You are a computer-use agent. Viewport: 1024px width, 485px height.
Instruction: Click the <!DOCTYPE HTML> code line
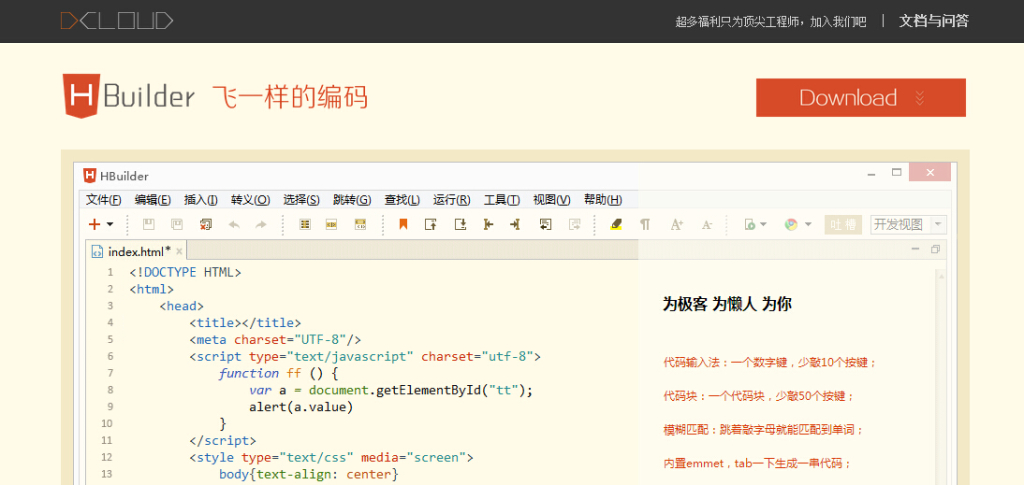point(185,272)
